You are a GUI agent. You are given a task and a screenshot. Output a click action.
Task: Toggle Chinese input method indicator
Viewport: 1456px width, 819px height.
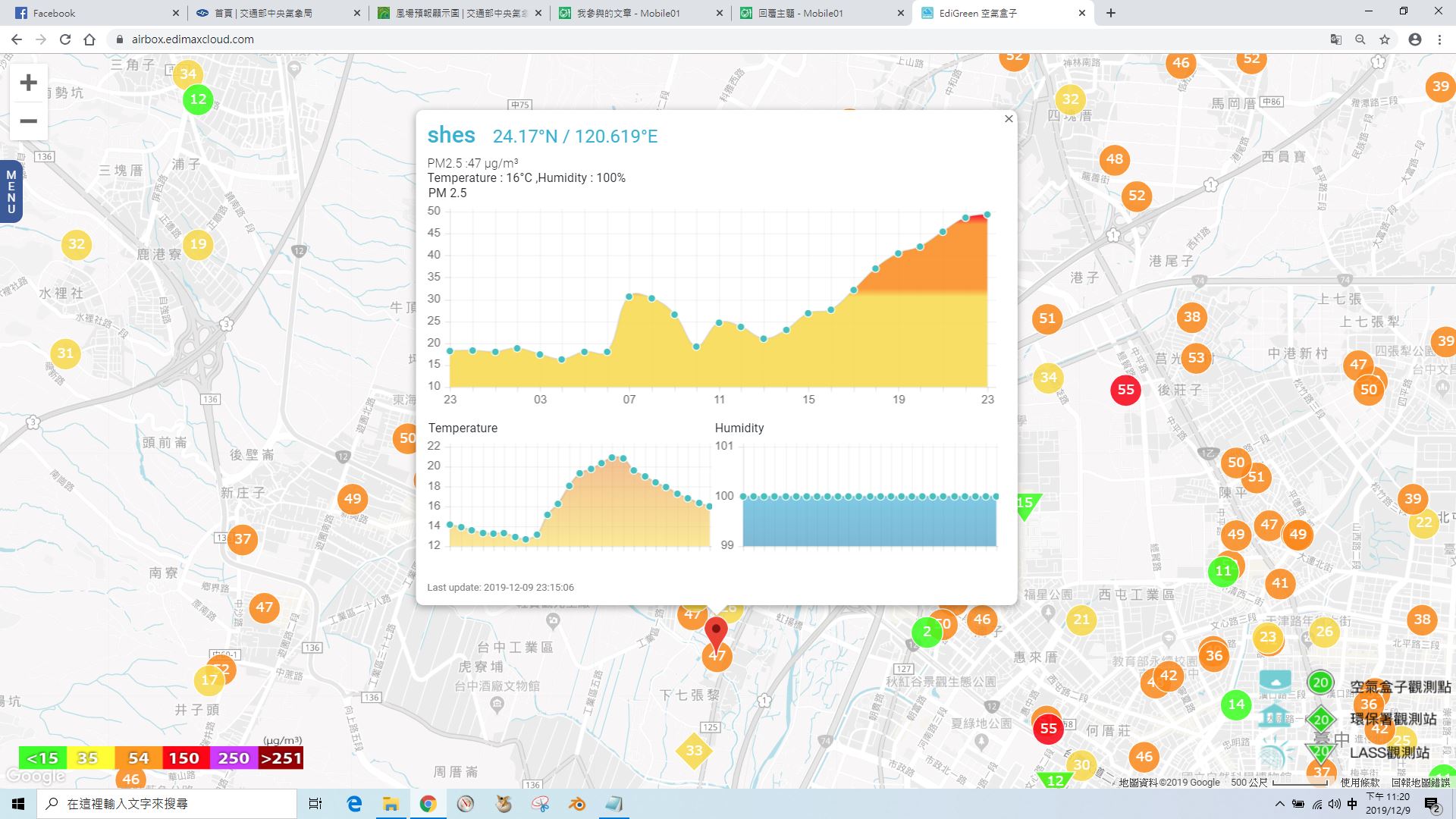pyautogui.click(x=1352, y=804)
